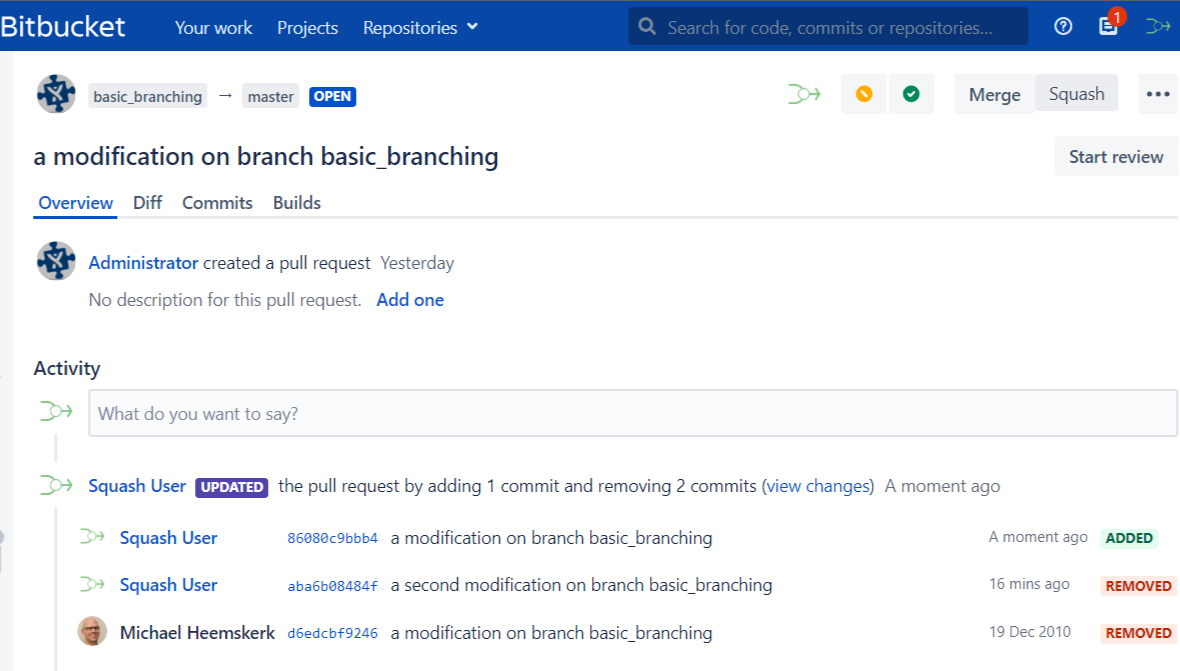Open the help question mark icon

1063,27
